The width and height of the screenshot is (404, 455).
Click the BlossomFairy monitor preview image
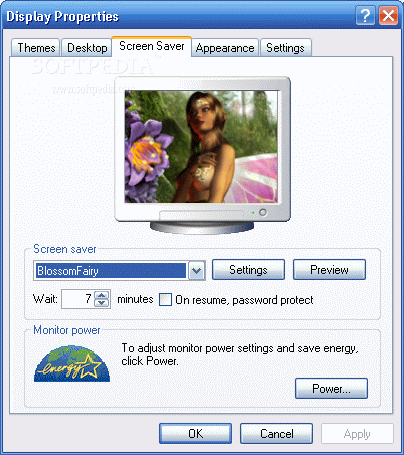(201, 147)
